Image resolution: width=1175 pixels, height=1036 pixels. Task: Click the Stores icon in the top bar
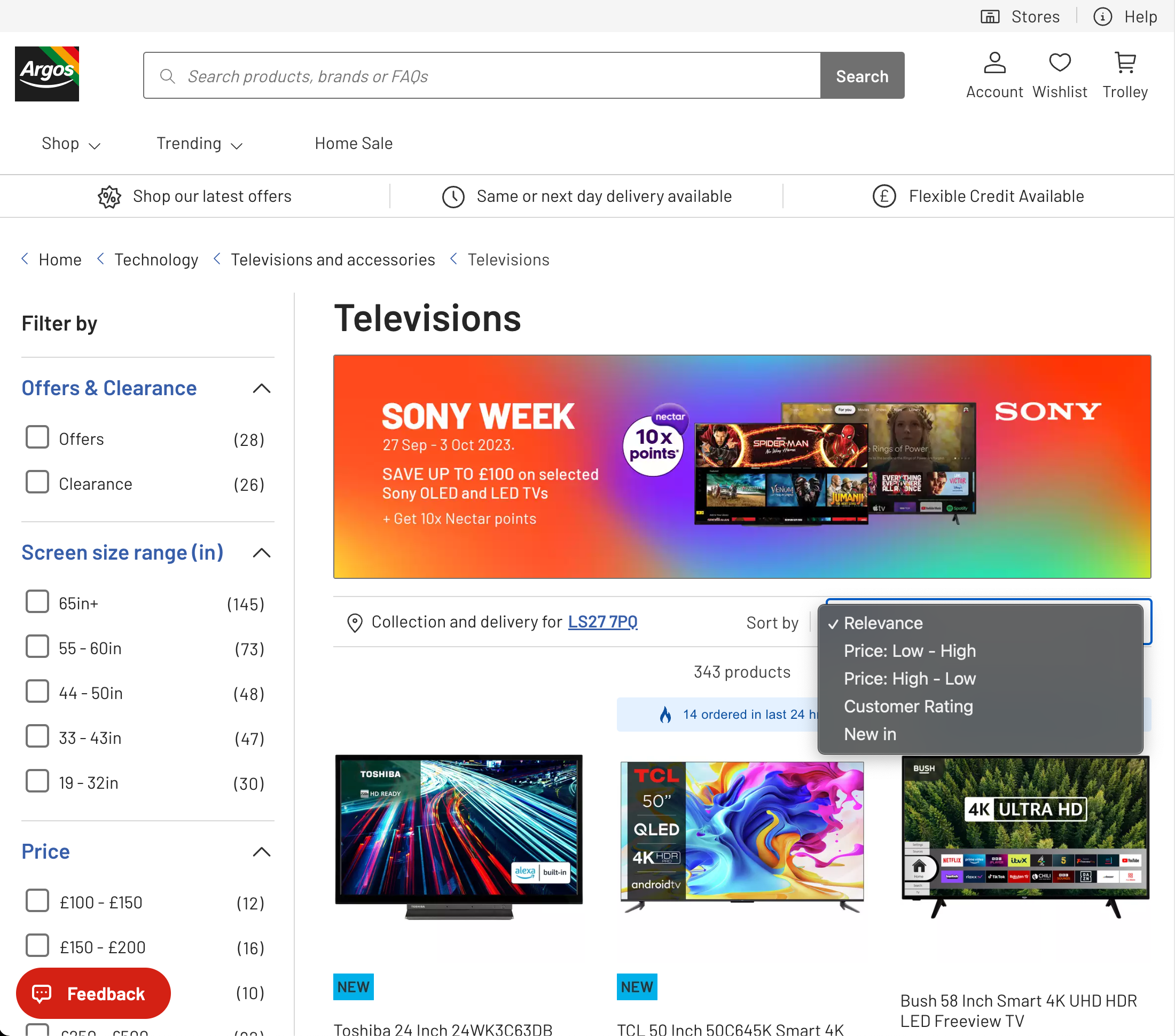click(x=990, y=16)
